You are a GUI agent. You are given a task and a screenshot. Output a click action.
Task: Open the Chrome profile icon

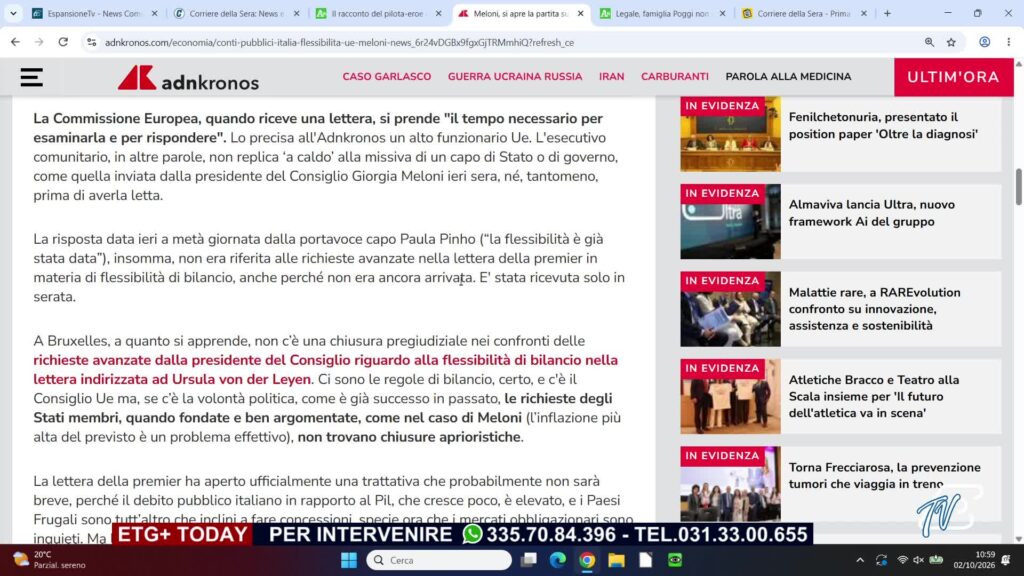pos(984,42)
